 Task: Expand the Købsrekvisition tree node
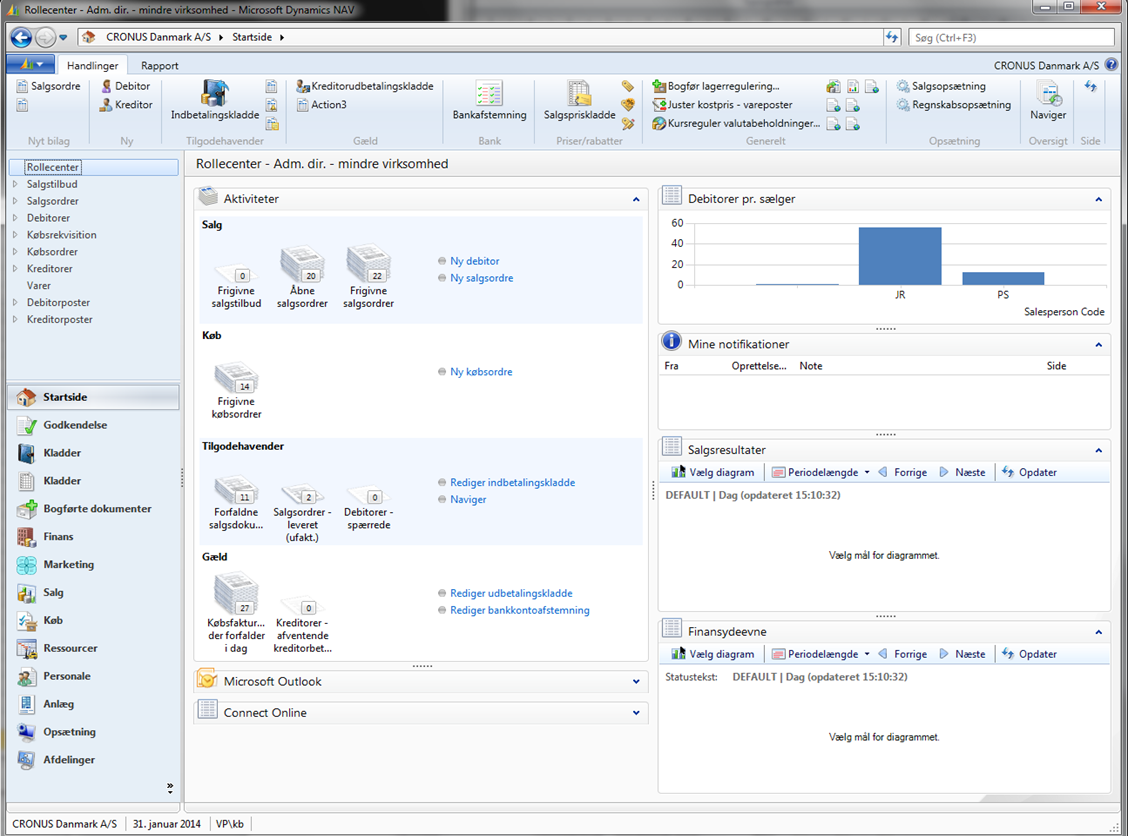coord(15,235)
